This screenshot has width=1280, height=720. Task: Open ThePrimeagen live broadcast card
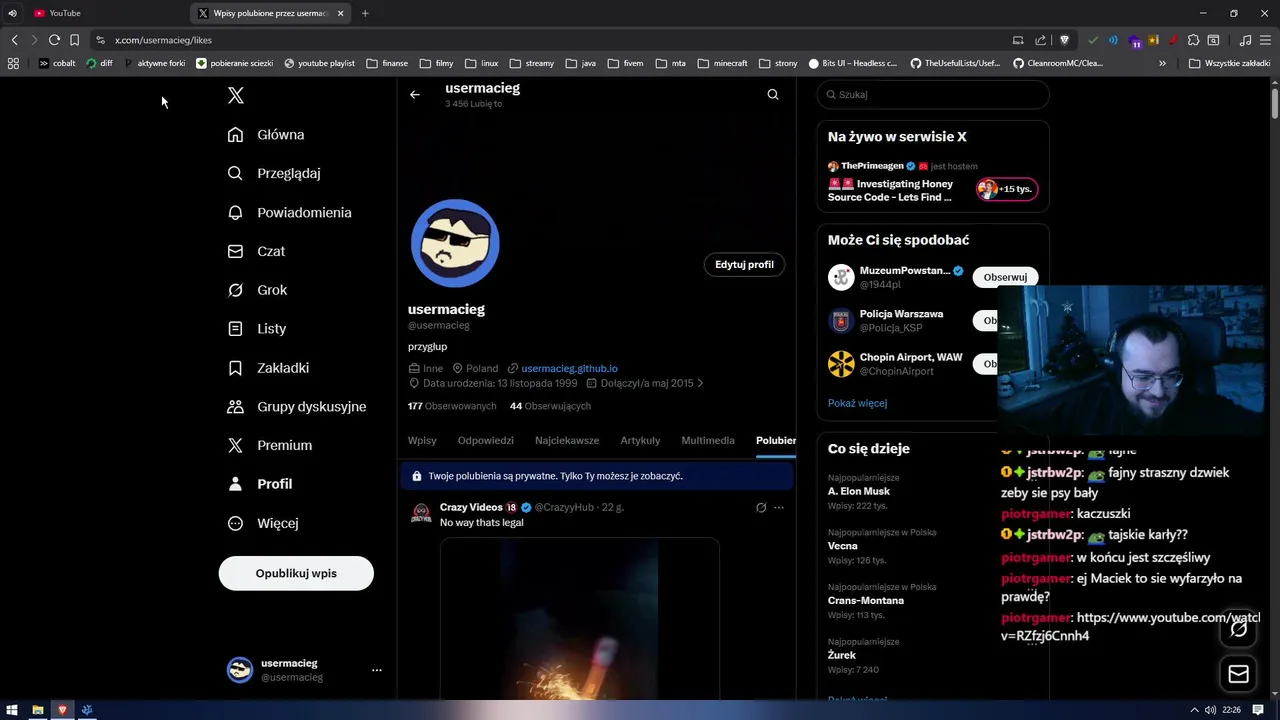pyautogui.click(x=933, y=182)
